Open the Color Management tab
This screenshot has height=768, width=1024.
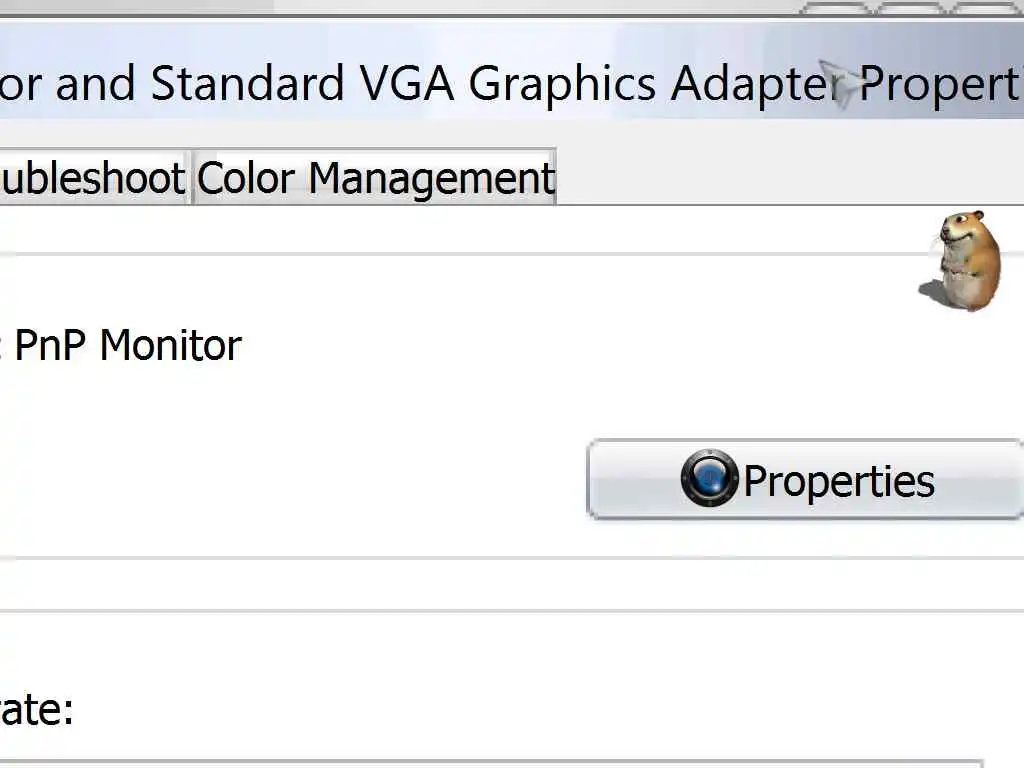(374, 178)
